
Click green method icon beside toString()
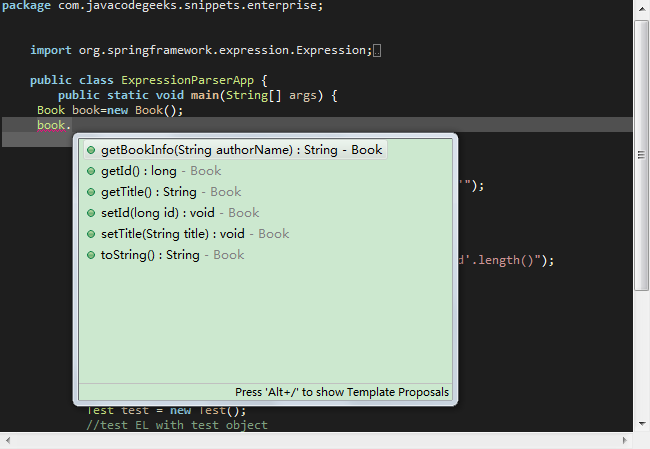click(91, 255)
